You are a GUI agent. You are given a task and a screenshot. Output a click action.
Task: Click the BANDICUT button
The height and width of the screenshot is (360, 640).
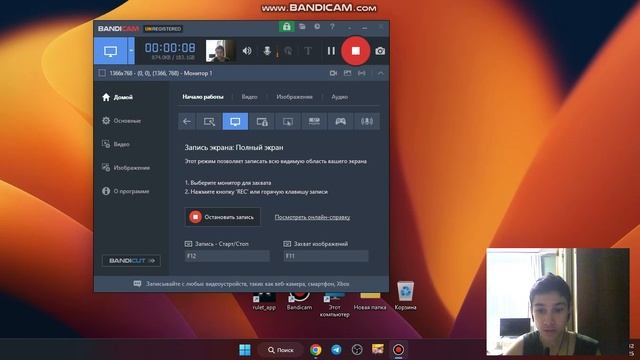(x=131, y=260)
